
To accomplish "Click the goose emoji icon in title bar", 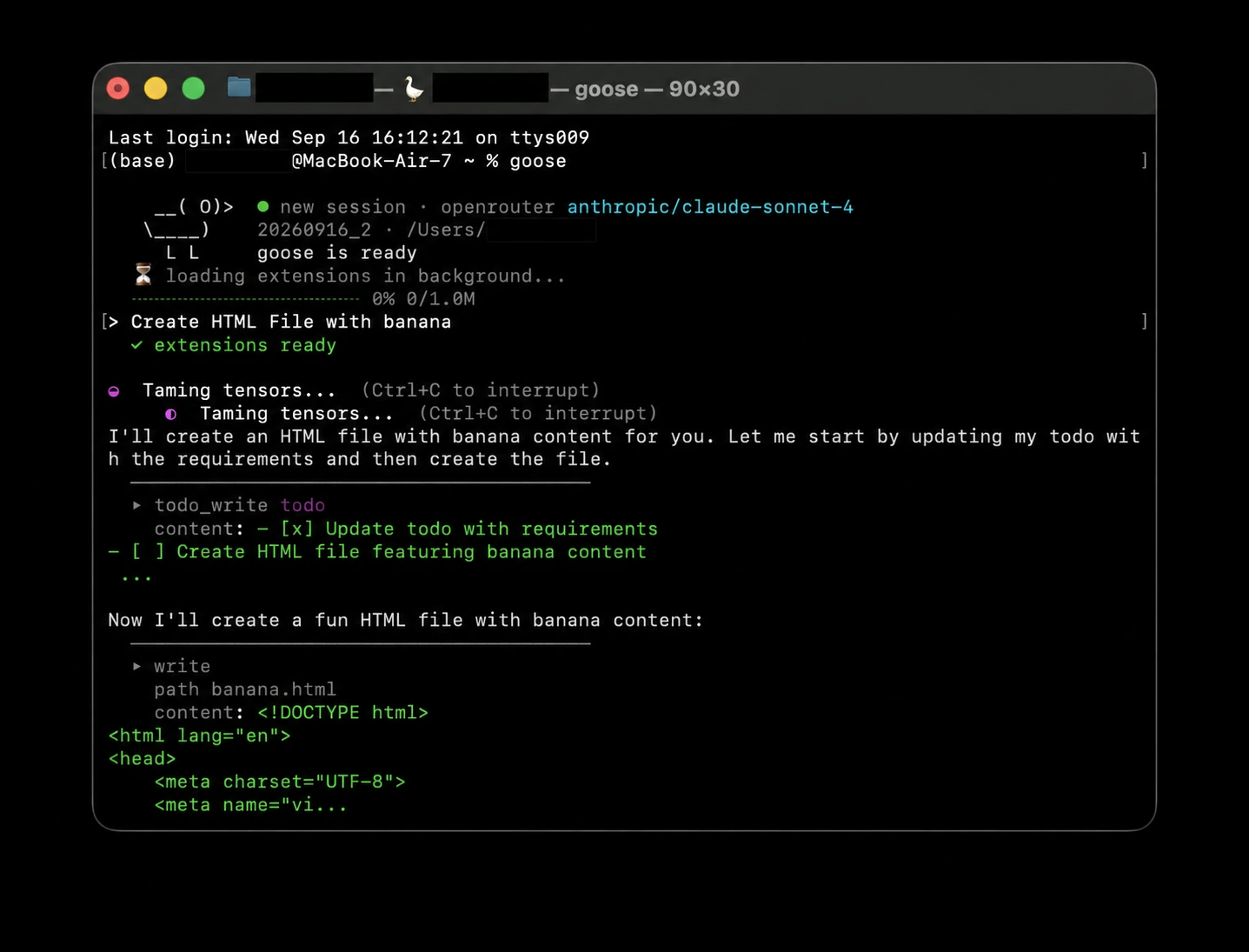I will (x=414, y=89).
